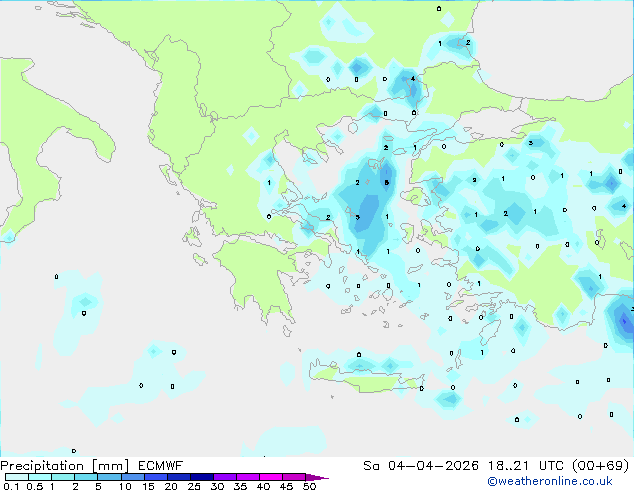
Task: Click the '(00+69)' forecast offset text
Action: click(x=601, y=466)
